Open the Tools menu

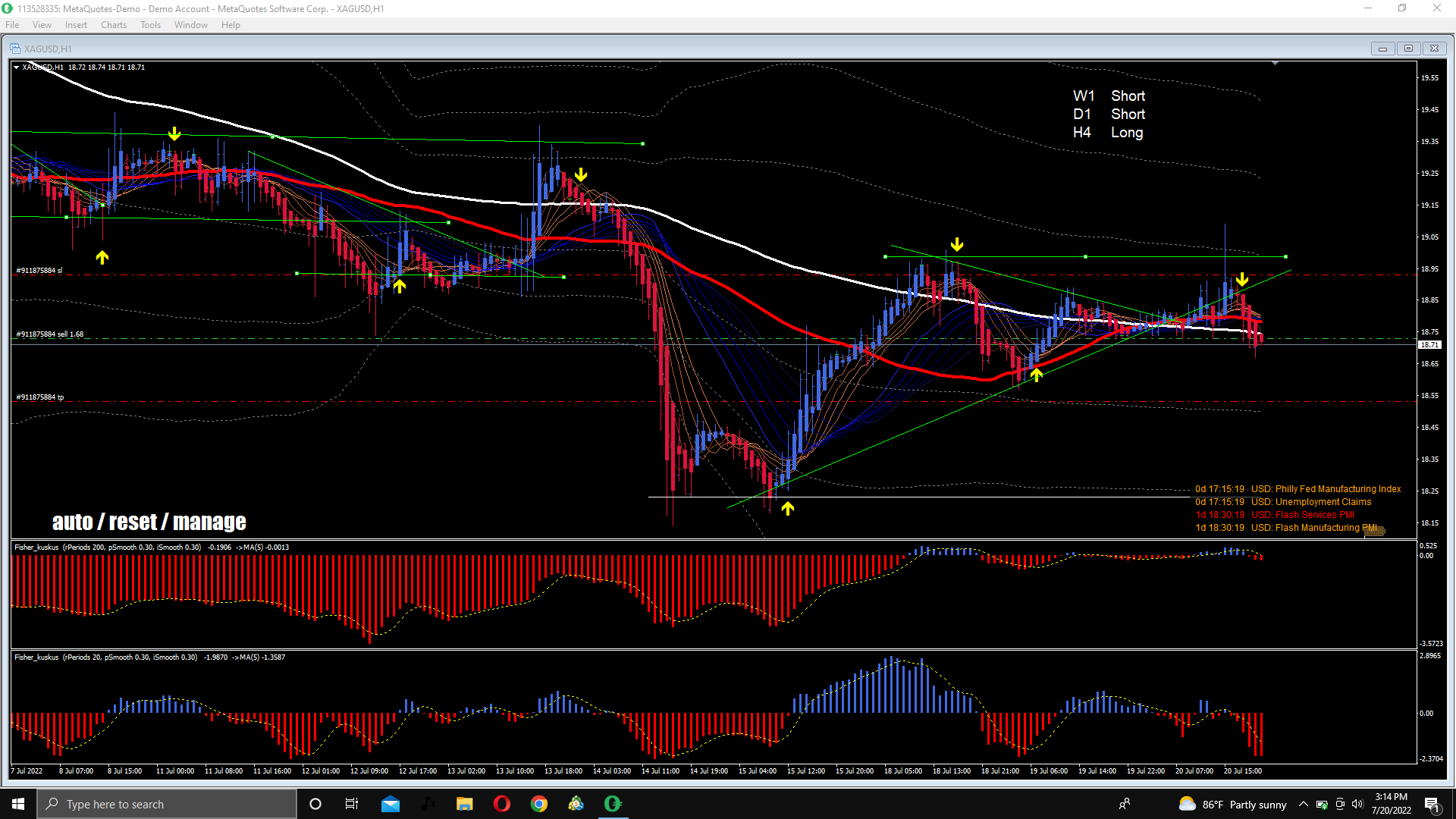150,25
